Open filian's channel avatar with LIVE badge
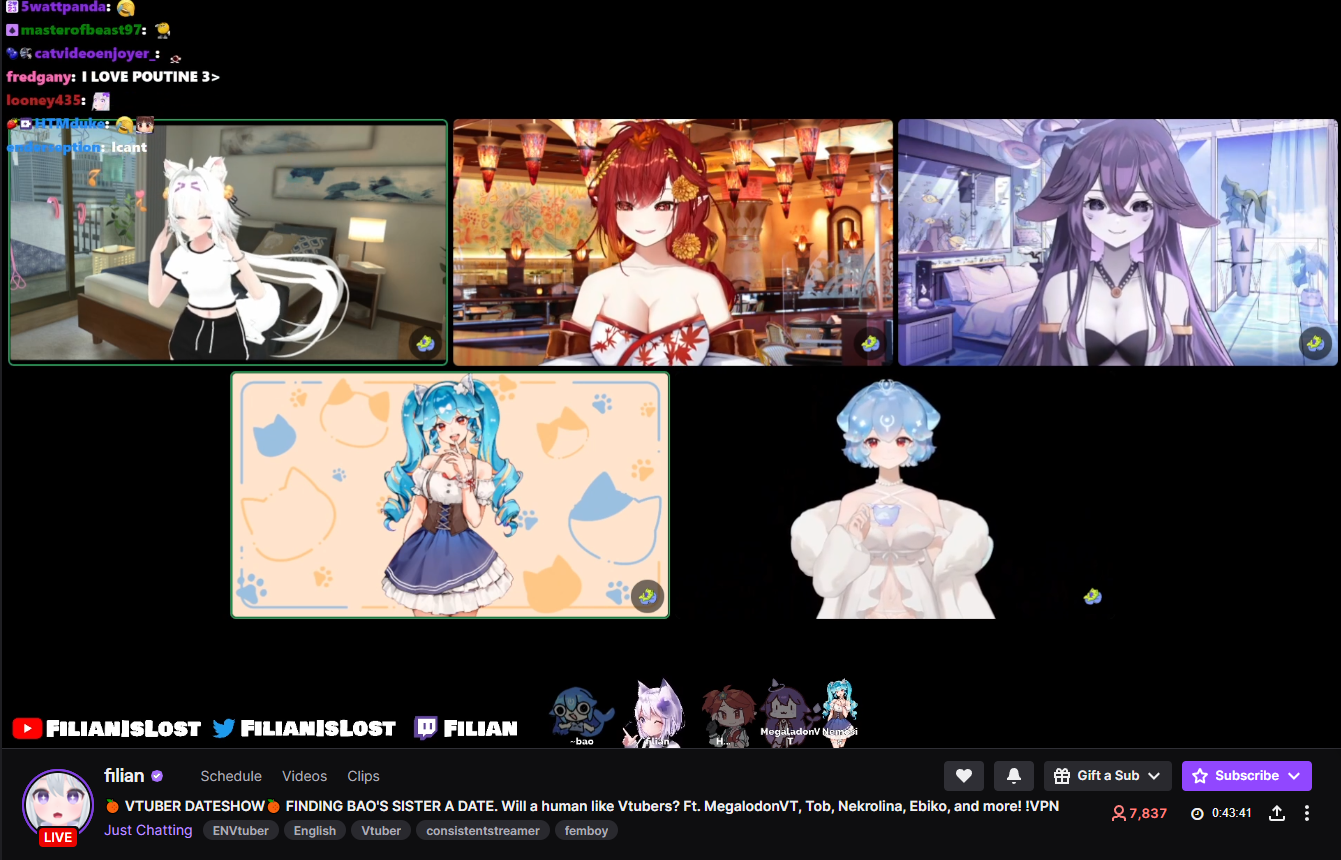The image size is (1341, 860). click(58, 807)
